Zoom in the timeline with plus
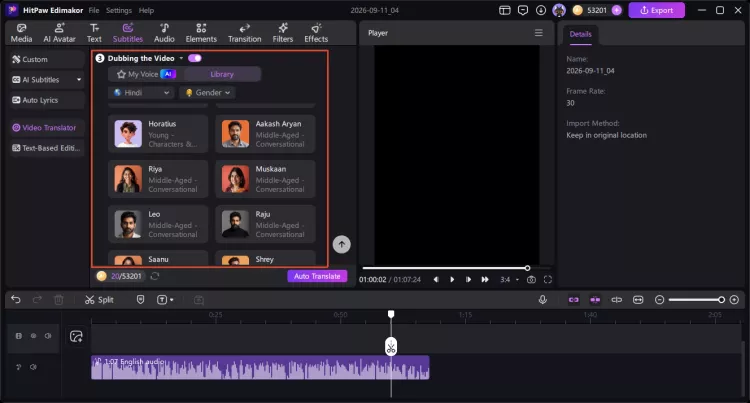750x403 pixels. (734, 300)
